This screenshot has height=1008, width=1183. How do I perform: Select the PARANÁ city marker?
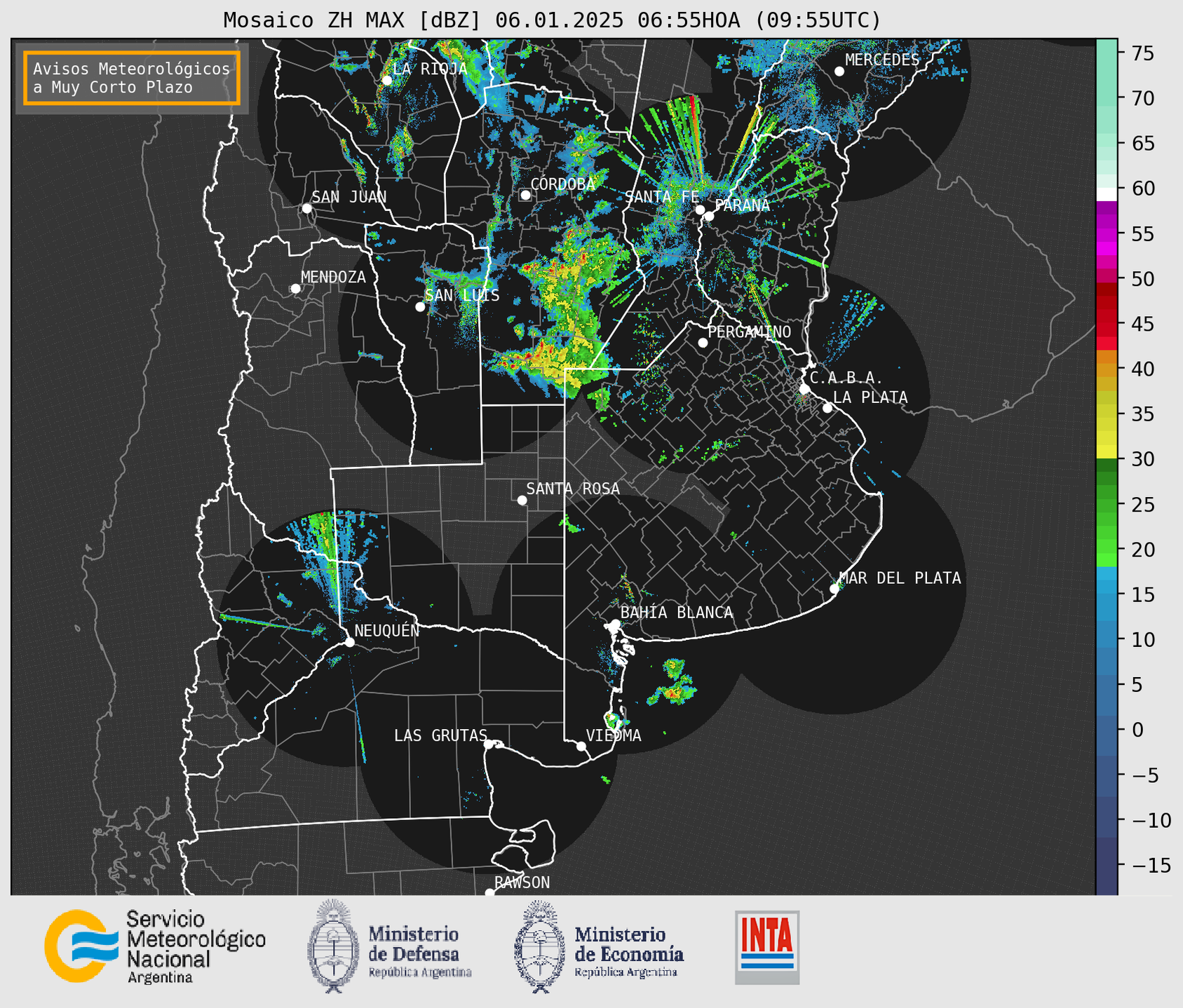709,216
